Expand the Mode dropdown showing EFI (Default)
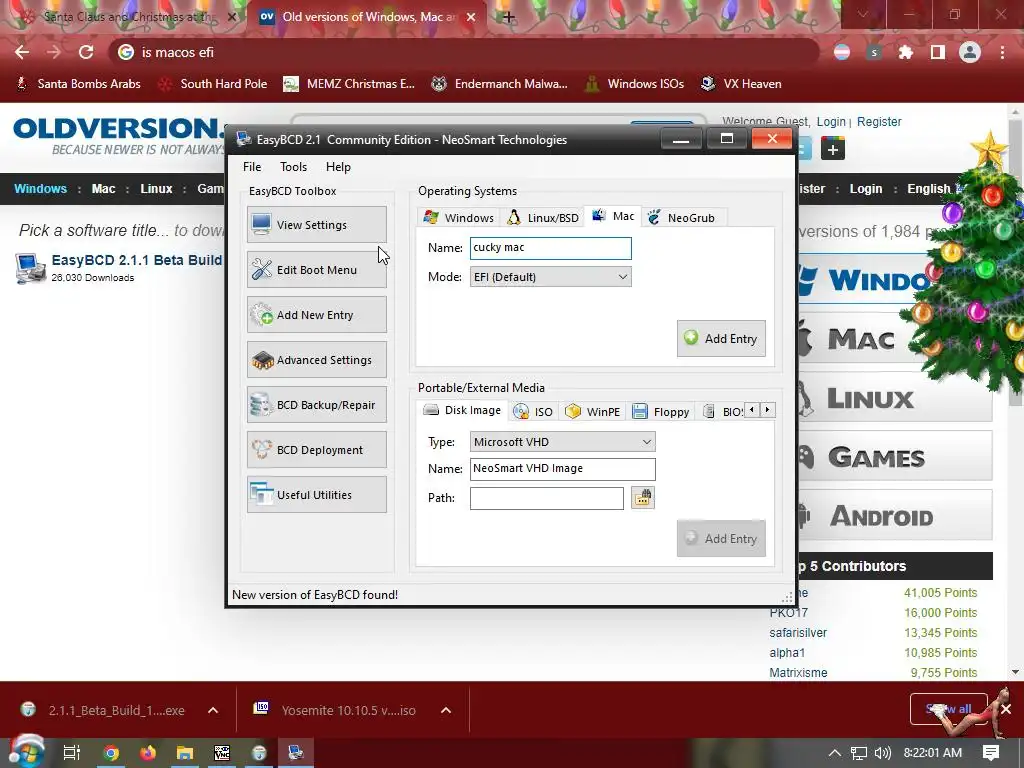Image resolution: width=1024 pixels, height=768 pixels. [x=551, y=277]
